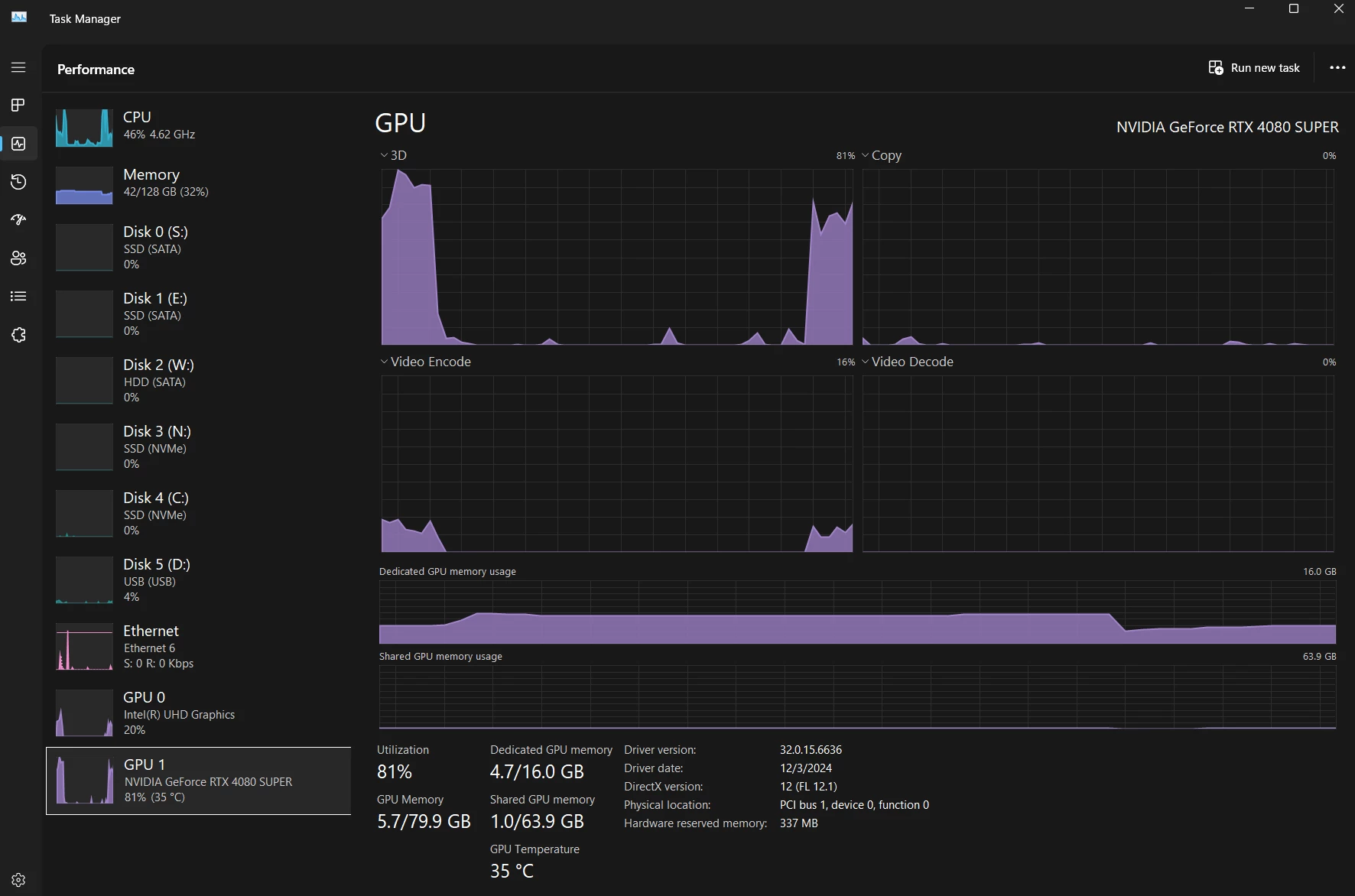The height and width of the screenshot is (896, 1355).
Task: Click the Task Manager title bar app icon
Action: tap(19, 18)
